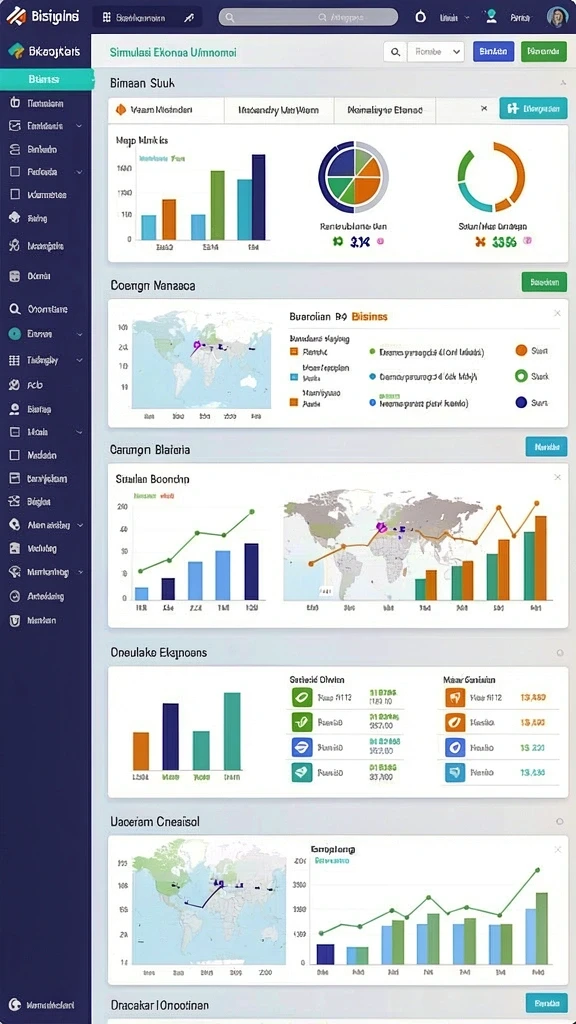Viewport: 576px width, 1024px height.
Task: Open the Romabe dropdown in the header
Action: 436,52
